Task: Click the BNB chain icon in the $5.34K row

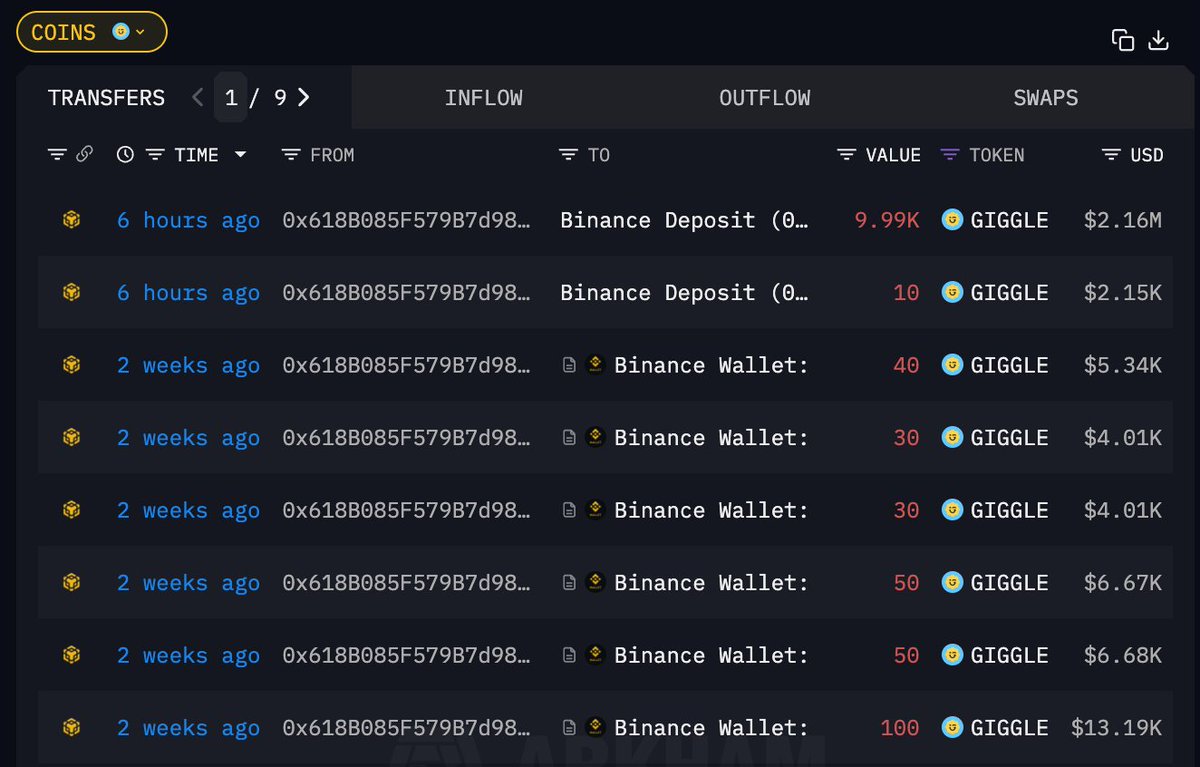Action: 71,365
